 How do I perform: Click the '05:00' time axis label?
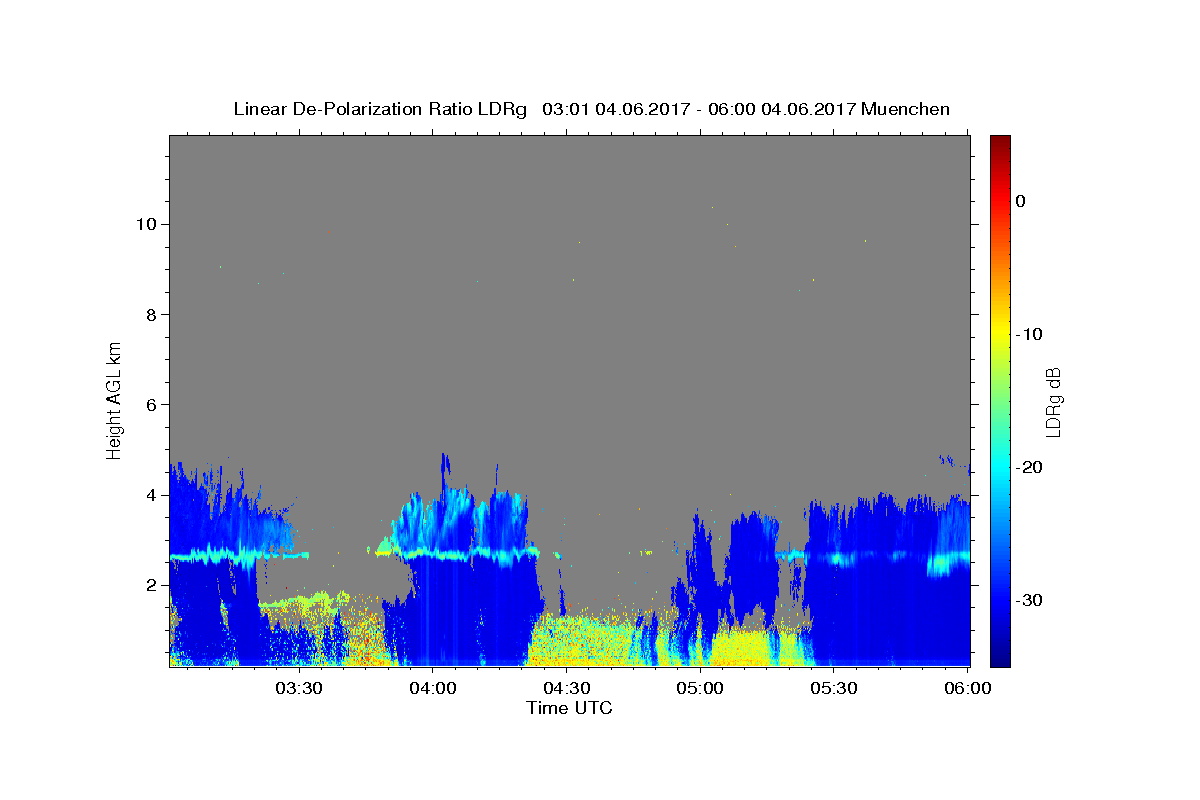[x=700, y=688]
